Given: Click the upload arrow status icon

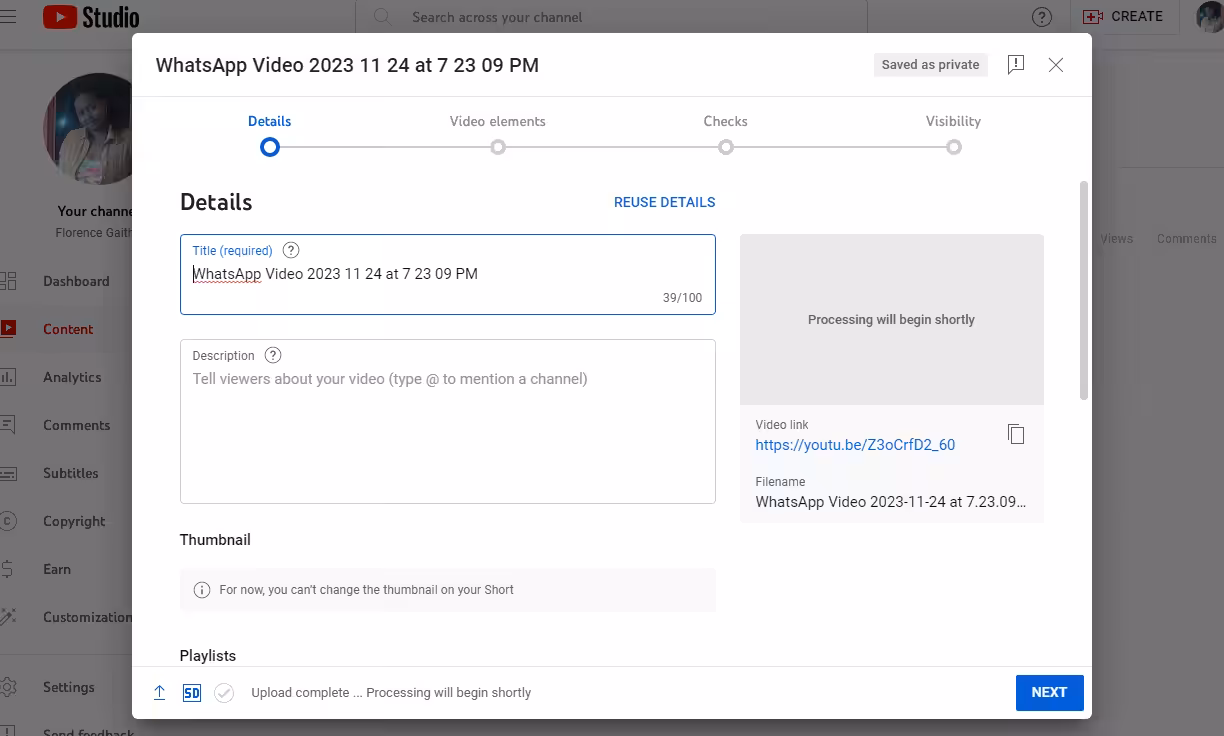Looking at the screenshot, I should click(x=159, y=693).
